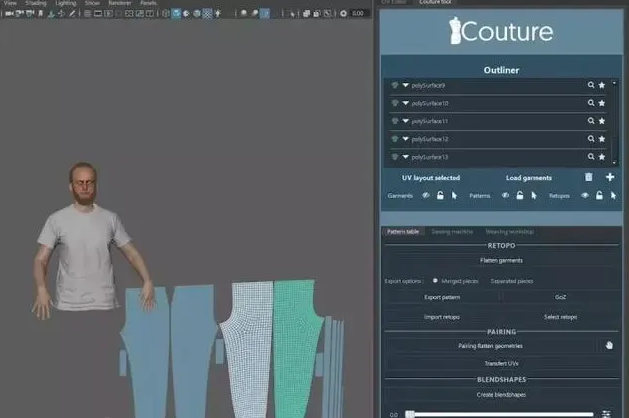Click the Patterns selection arrow icon
The width and height of the screenshot is (629, 418).
pyautogui.click(x=534, y=195)
